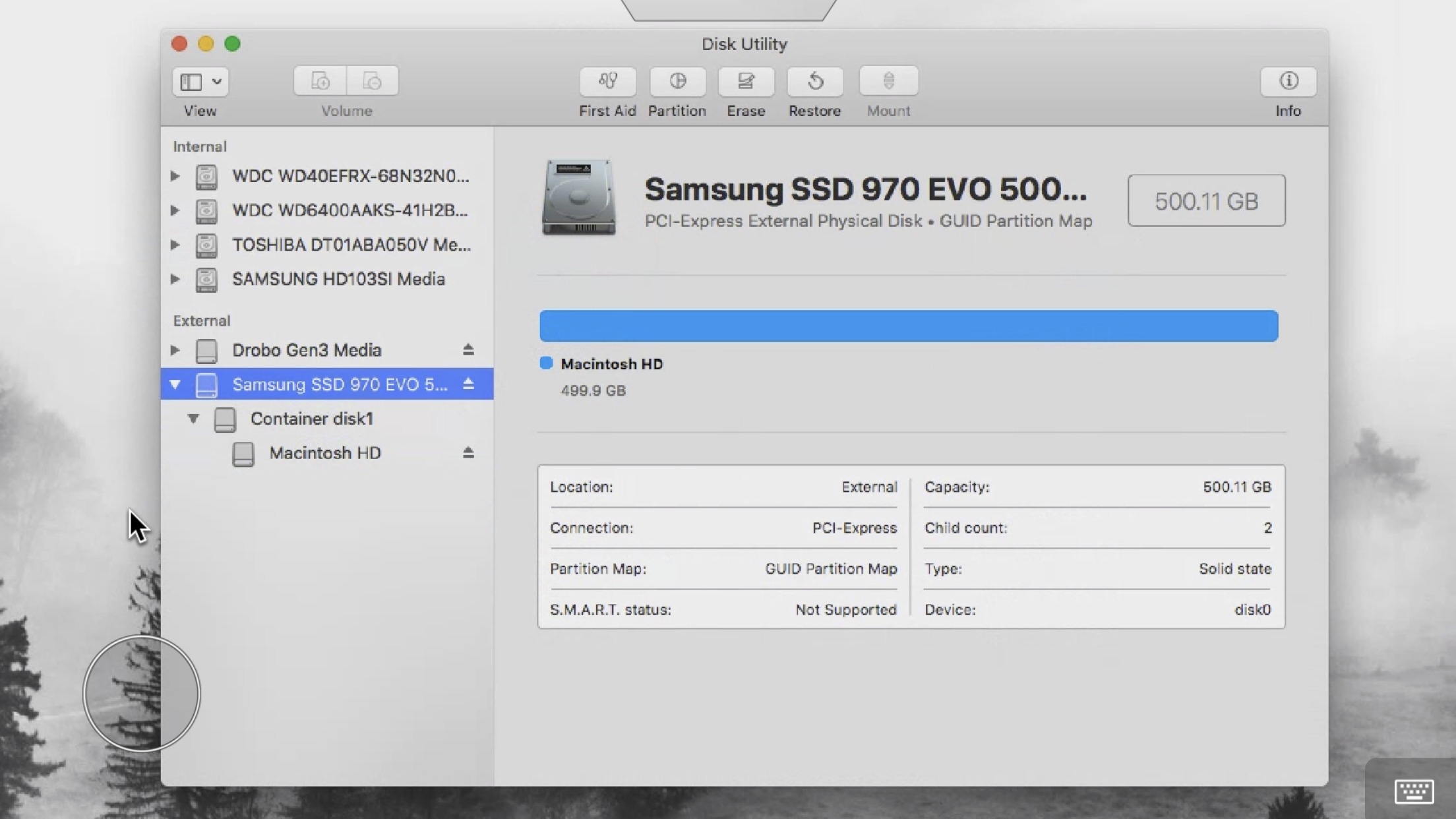Expand the WDC WD40EFRX disk entry
Viewport: 1456px width, 819px height.
click(x=175, y=176)
